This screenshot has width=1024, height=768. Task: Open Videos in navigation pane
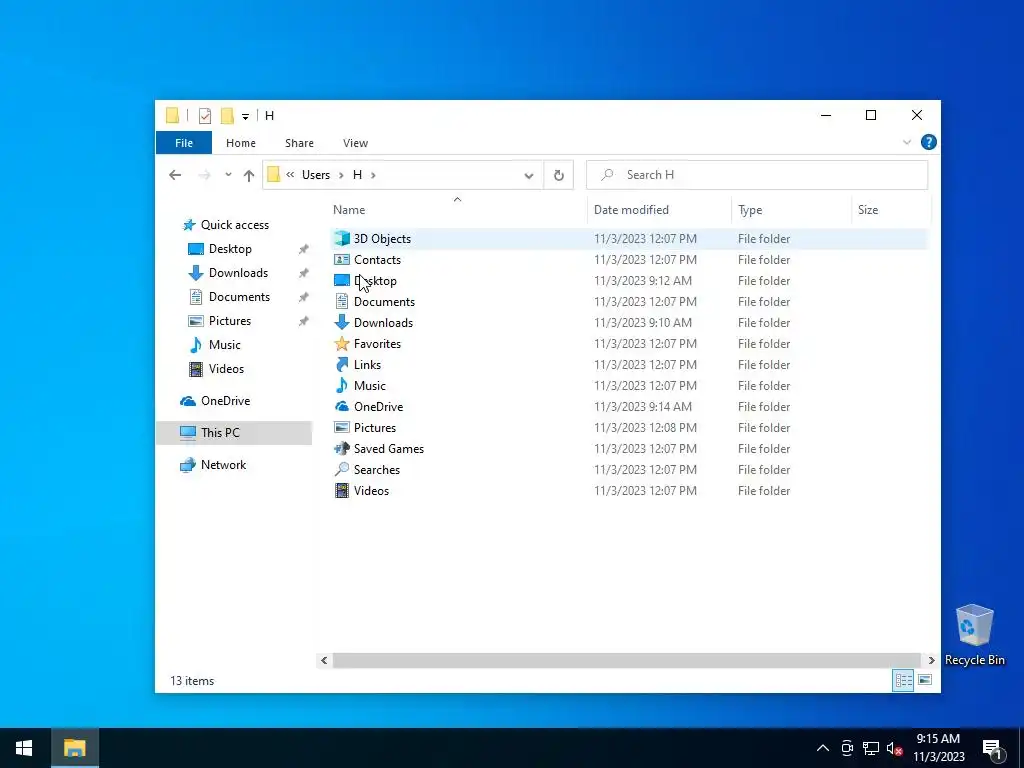point(226,369)
